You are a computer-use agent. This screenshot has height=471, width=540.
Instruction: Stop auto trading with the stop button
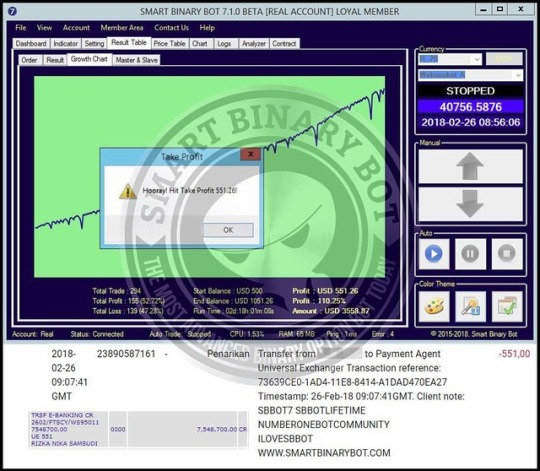pos(507,254)
